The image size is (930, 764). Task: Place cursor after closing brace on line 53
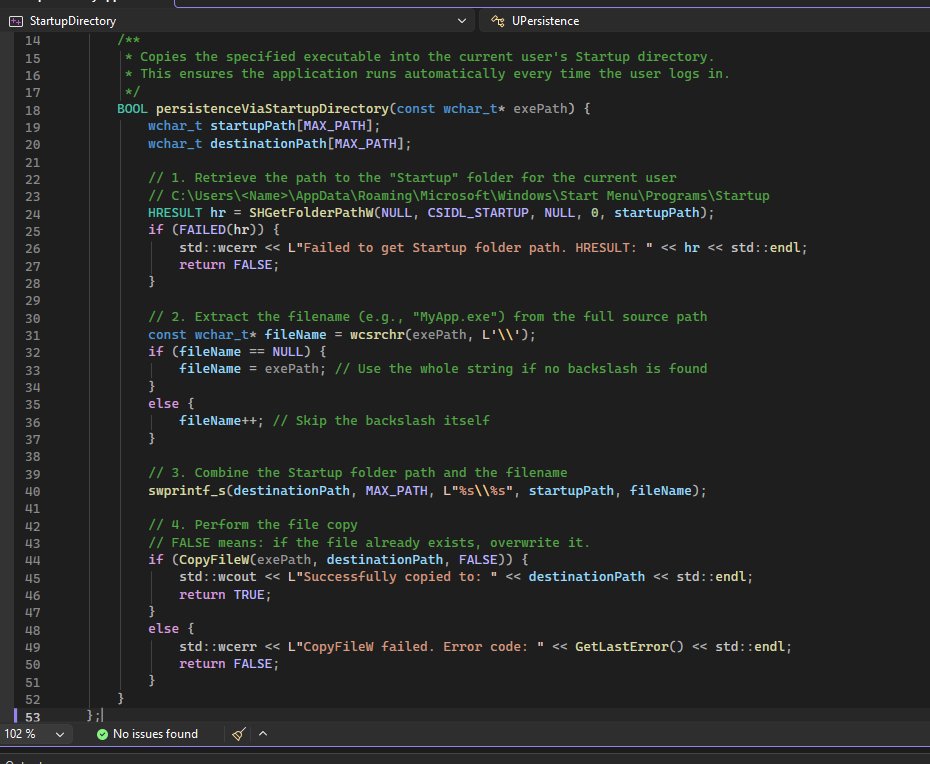(x=102, y=716)
